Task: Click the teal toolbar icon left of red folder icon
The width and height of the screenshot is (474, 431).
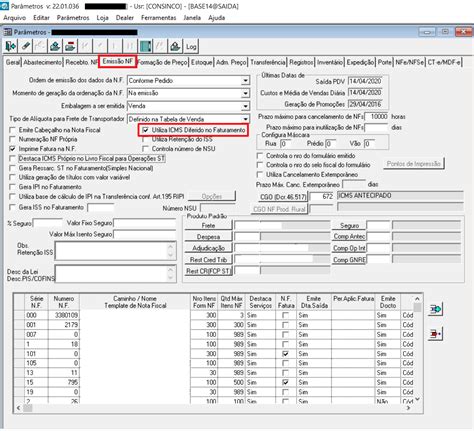Action: 55,46
